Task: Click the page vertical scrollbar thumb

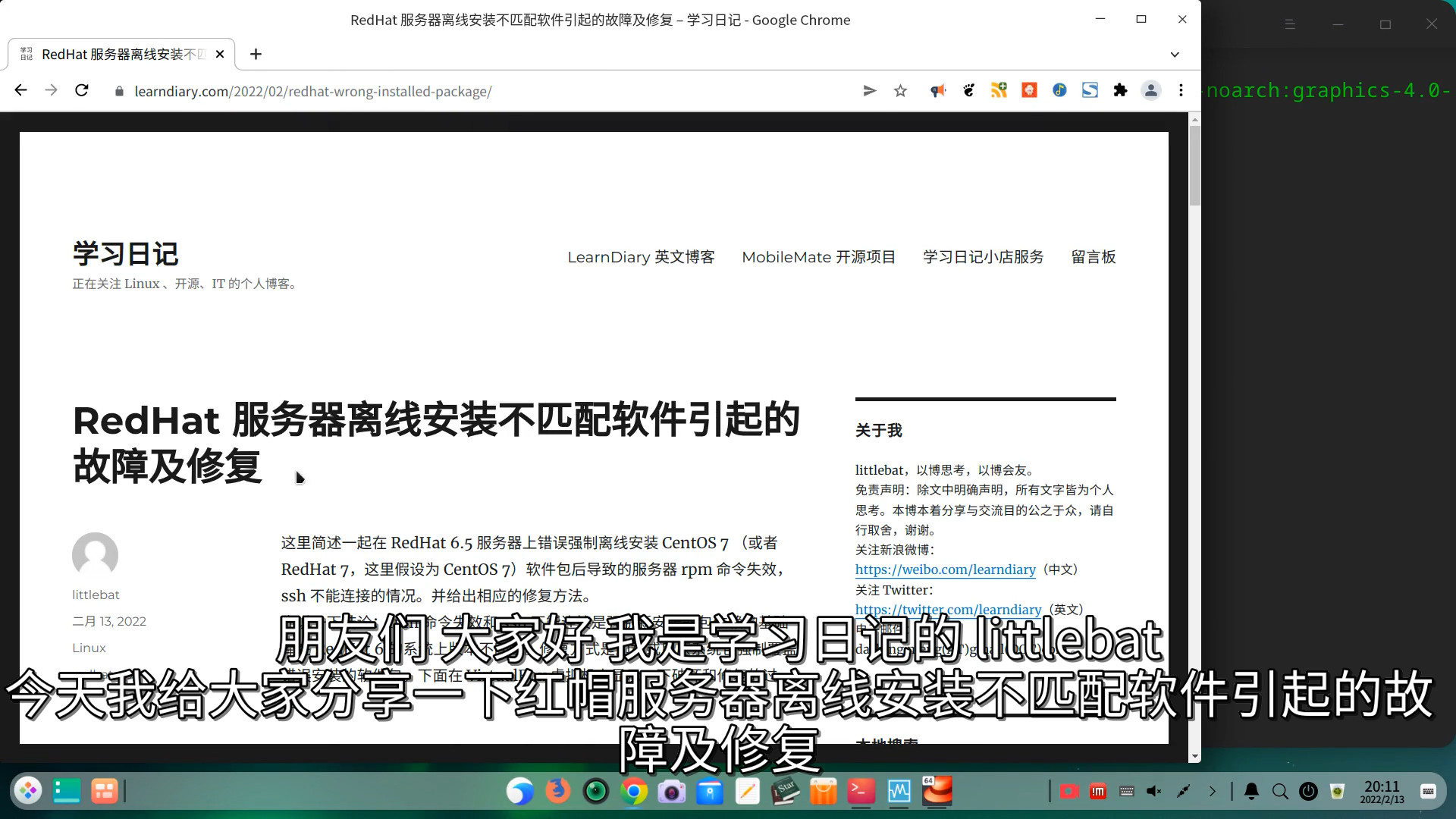Action: pos(1195,165)
